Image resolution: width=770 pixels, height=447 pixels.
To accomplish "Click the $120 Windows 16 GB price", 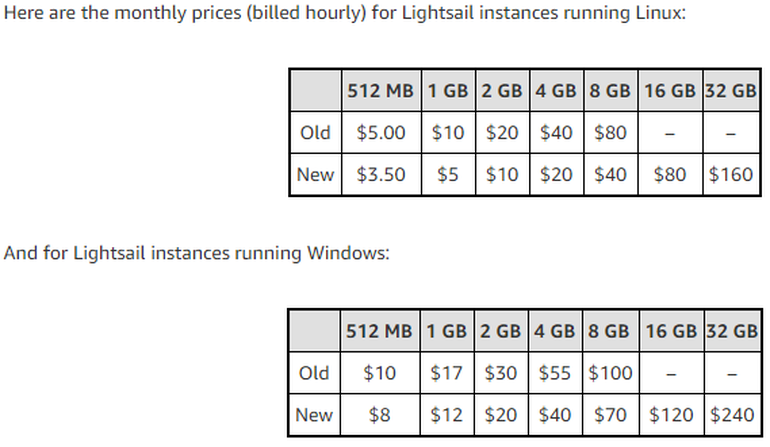I will coord(670,415).
